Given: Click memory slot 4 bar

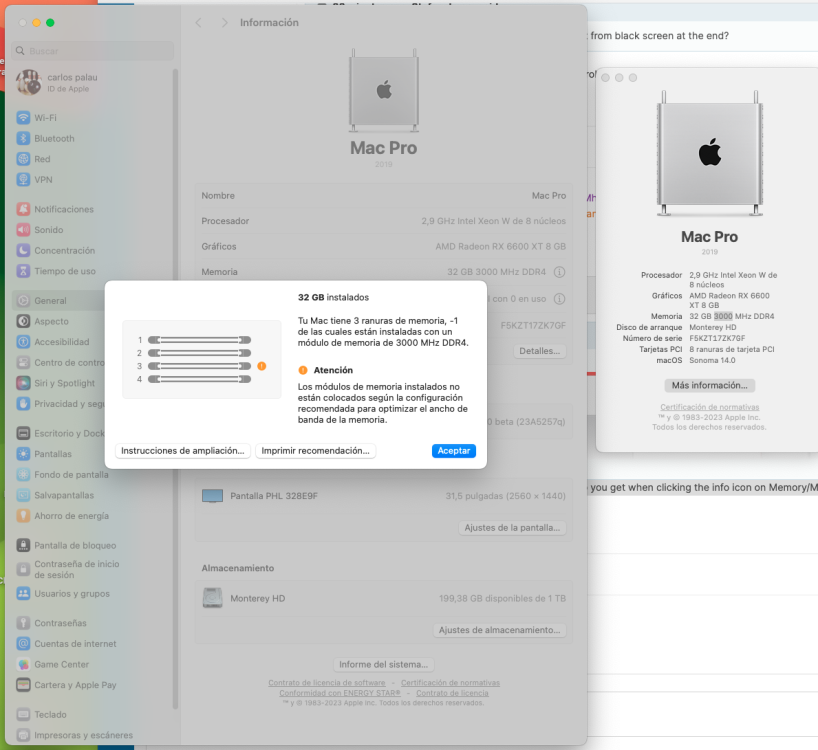Looking at the screenshot, I should point(199,379).
